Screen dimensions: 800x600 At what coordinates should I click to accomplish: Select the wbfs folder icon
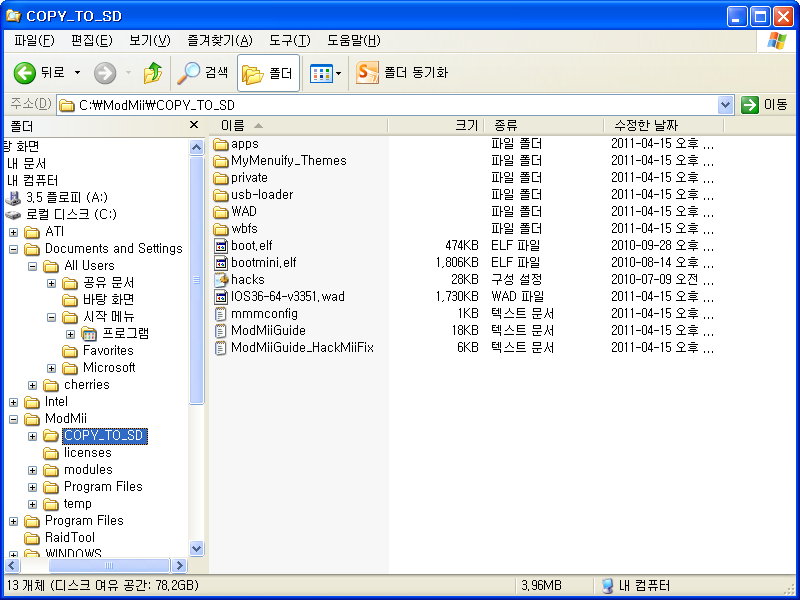point(220,229)
